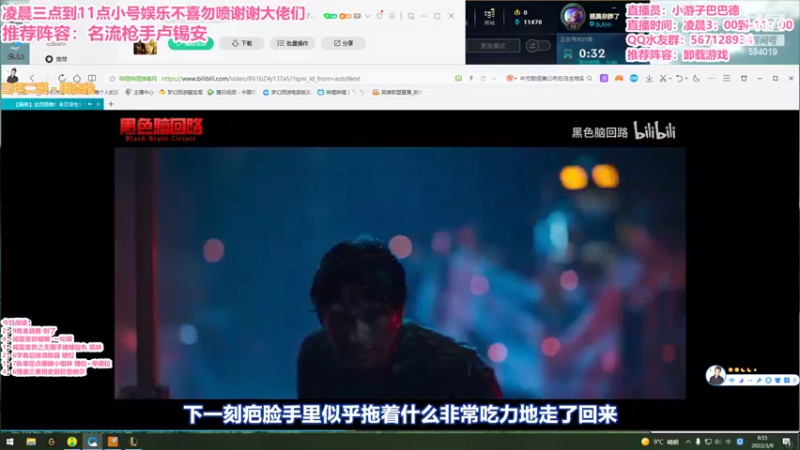Click the 下载 download button

242,43
